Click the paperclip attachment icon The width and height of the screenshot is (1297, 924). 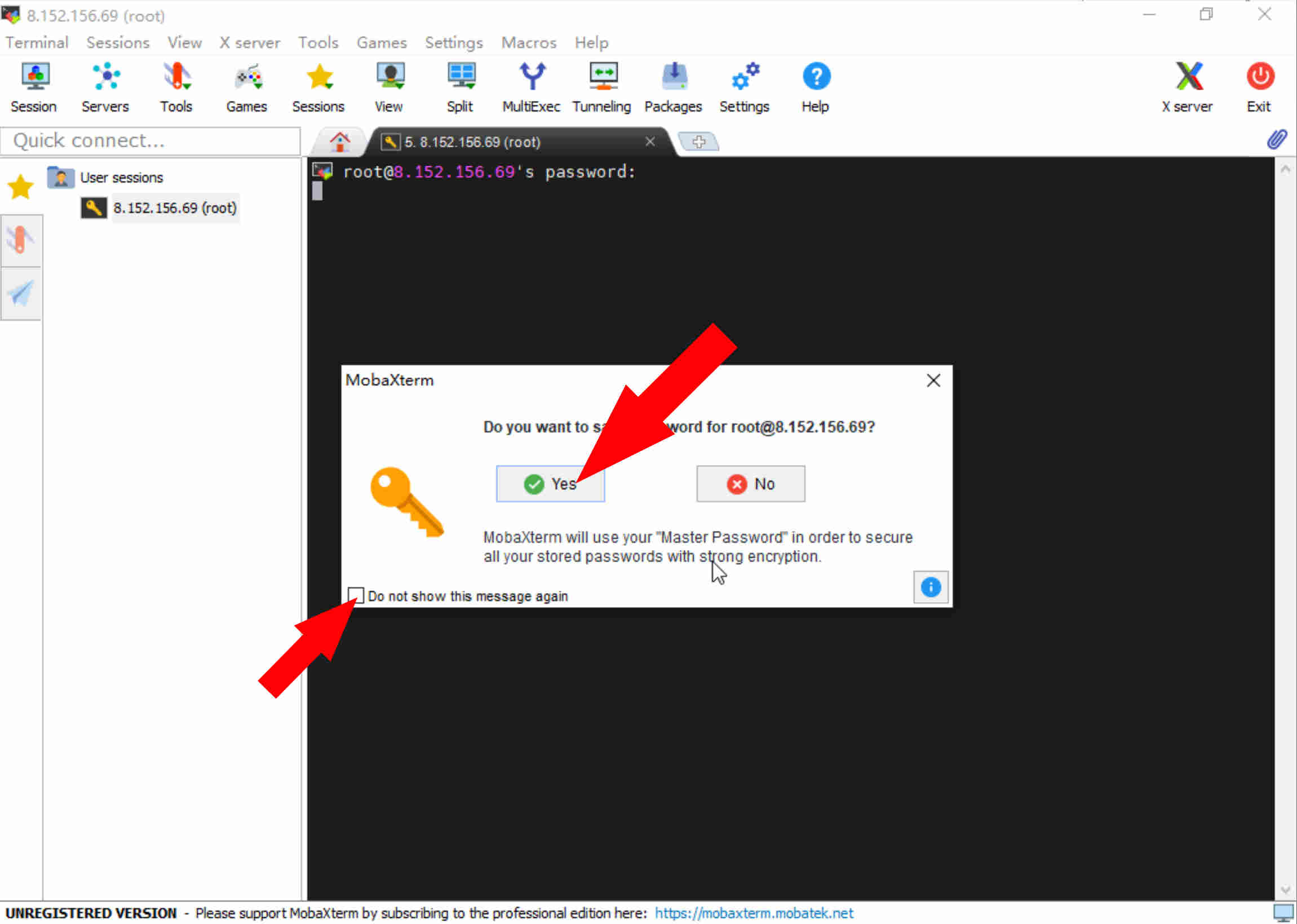1277,139
